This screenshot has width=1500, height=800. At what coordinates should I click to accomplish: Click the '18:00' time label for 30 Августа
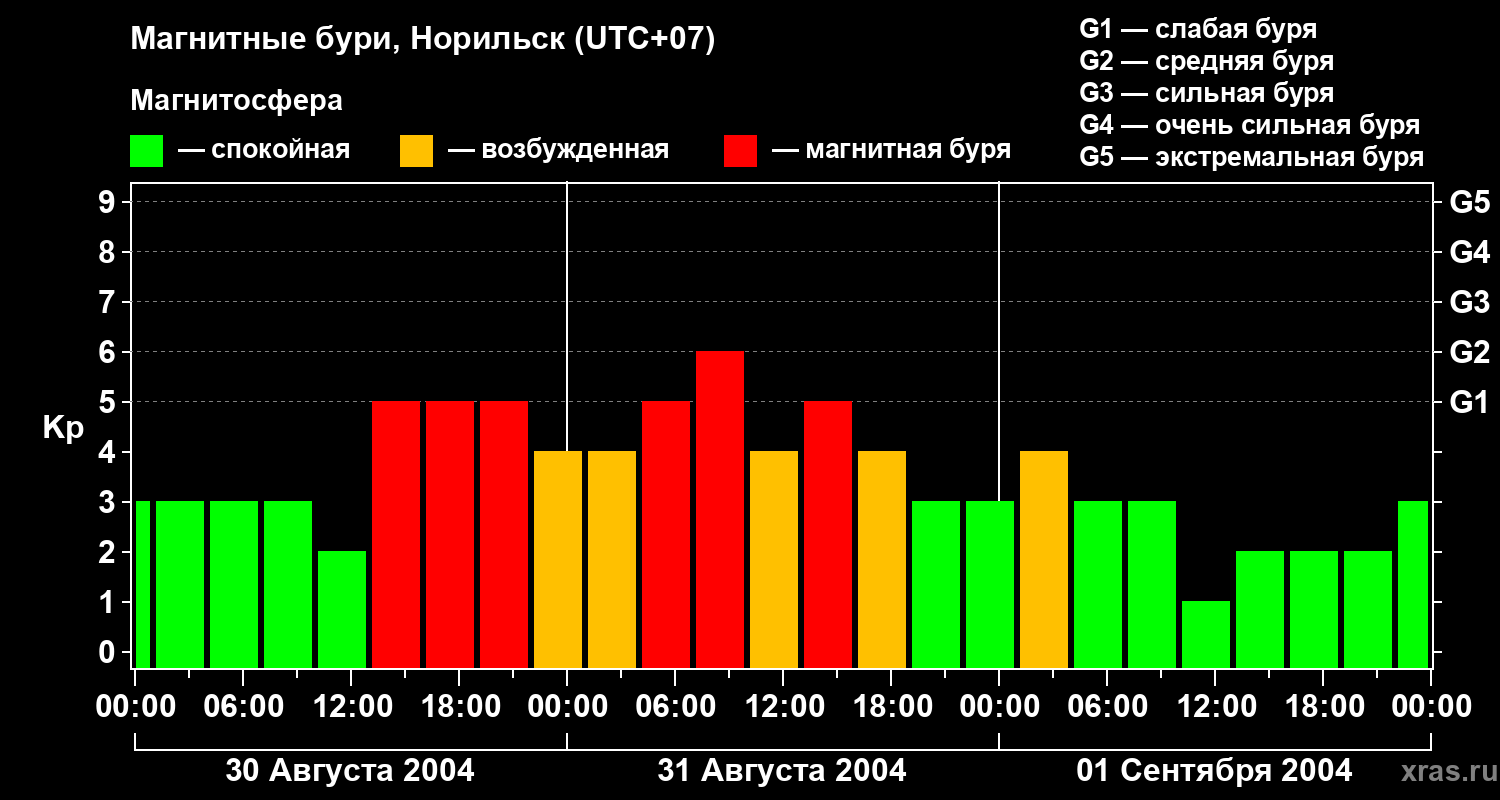[460, 707]
